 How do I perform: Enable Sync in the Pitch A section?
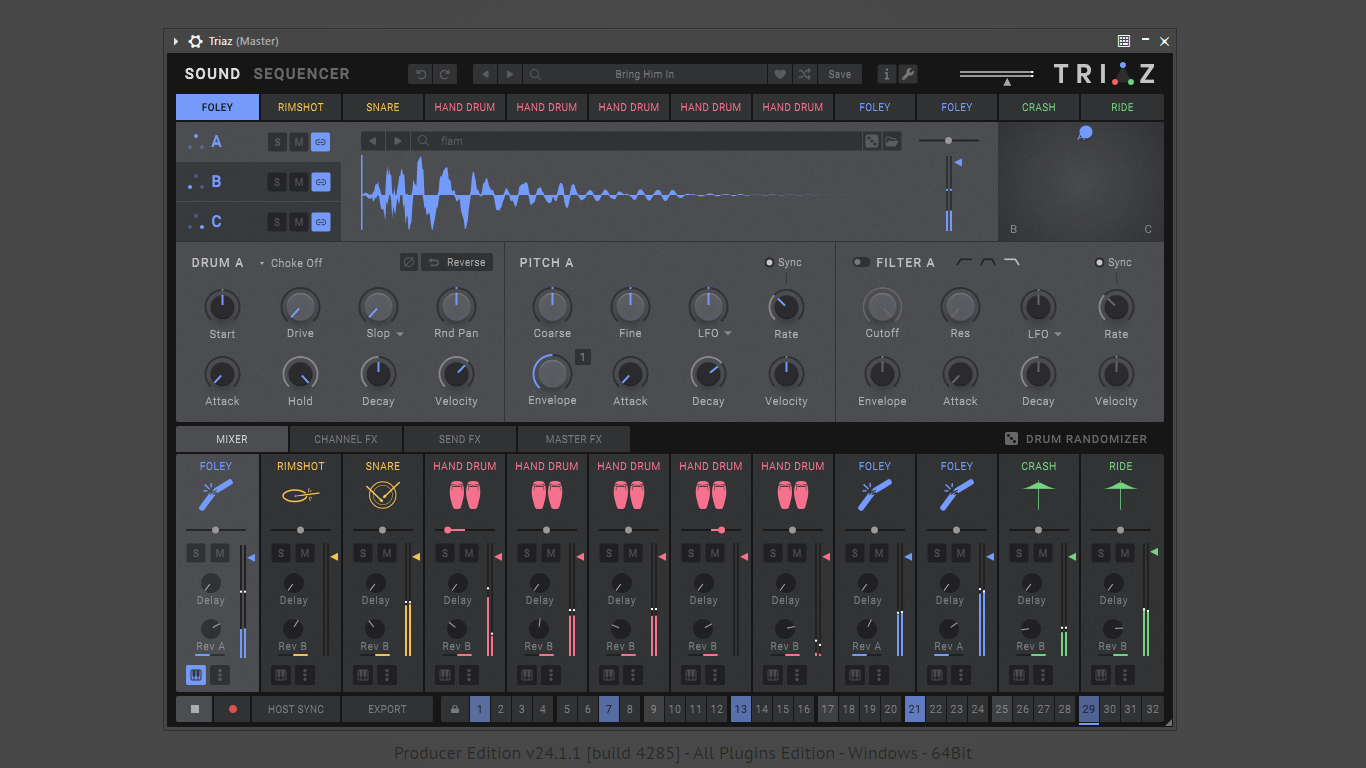[770, 263]
